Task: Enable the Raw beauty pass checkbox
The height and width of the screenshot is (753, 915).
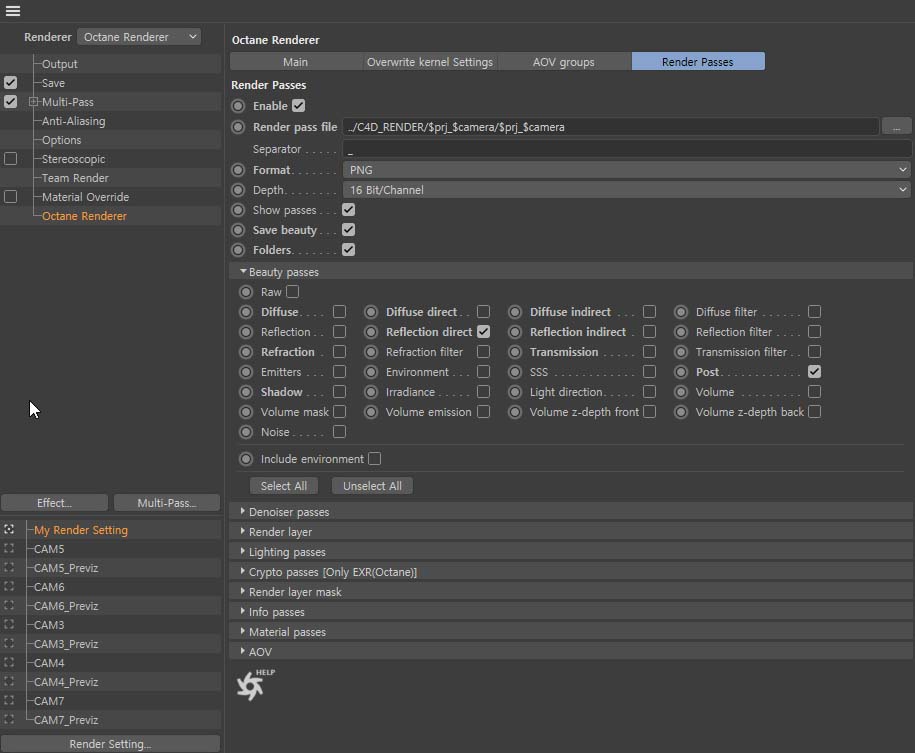Action: 293,291
